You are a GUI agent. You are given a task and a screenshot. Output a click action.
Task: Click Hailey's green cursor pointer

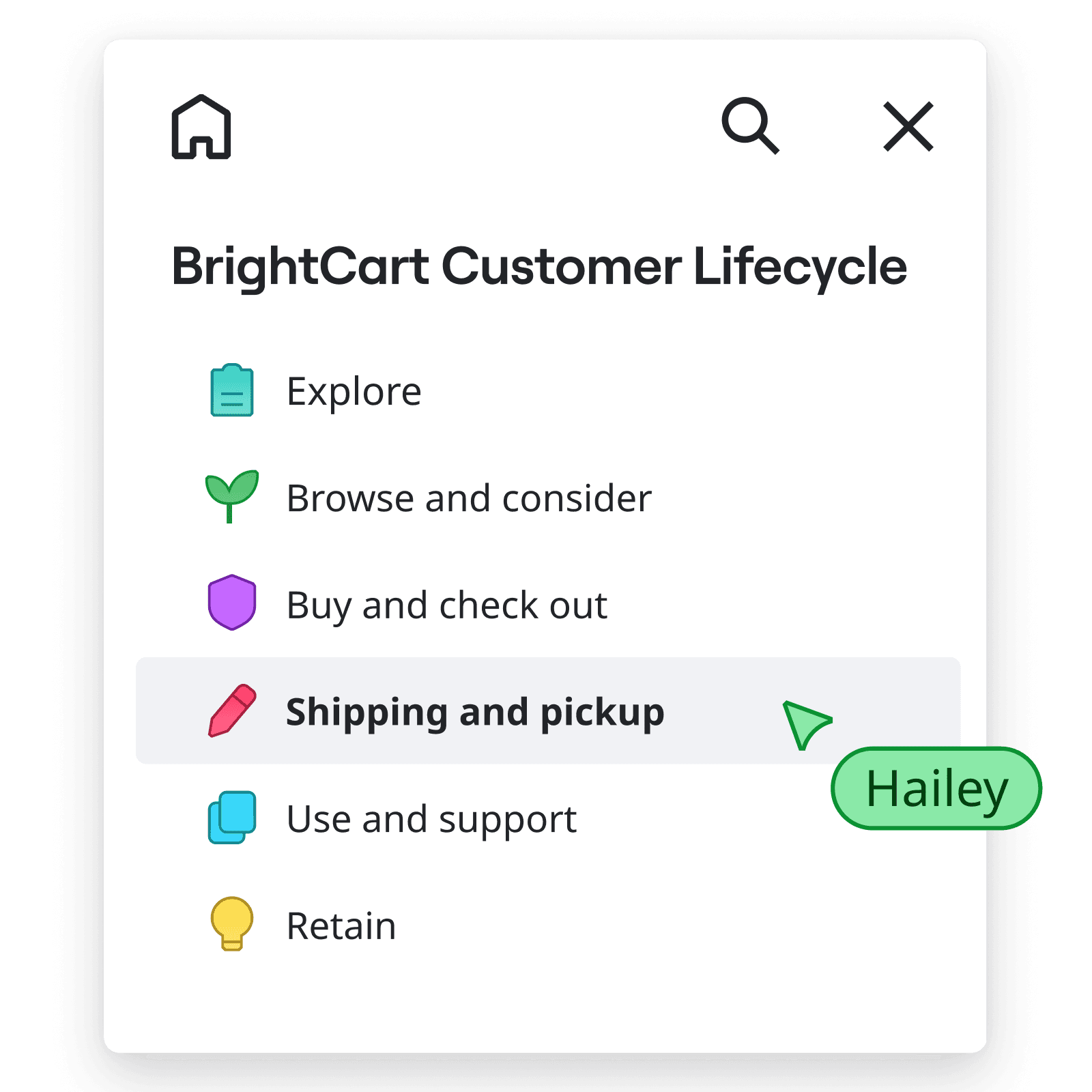click(805, 725)
